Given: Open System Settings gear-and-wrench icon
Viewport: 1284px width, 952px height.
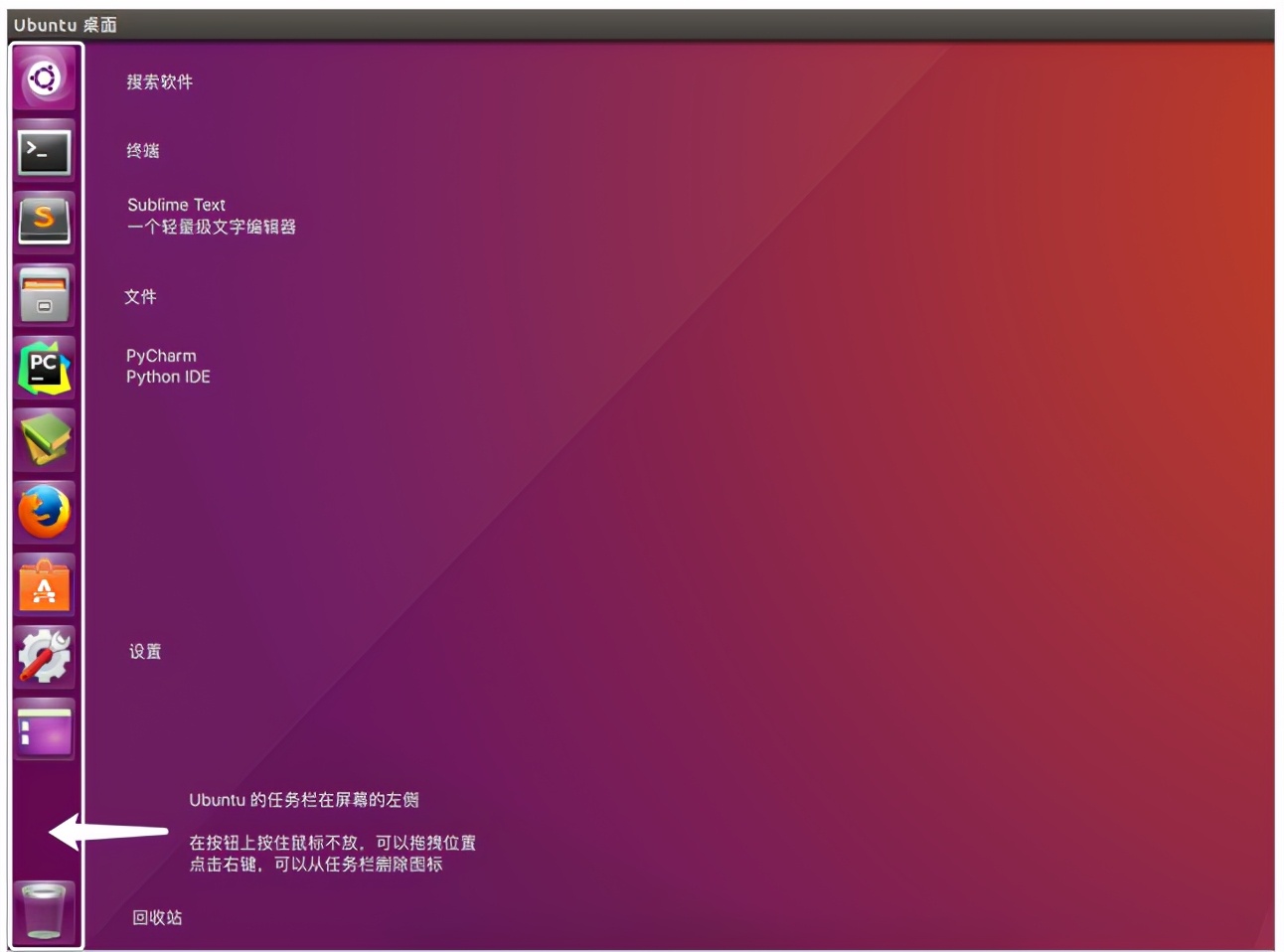Looking at the screenshot, I should click(x=45, y=657).
